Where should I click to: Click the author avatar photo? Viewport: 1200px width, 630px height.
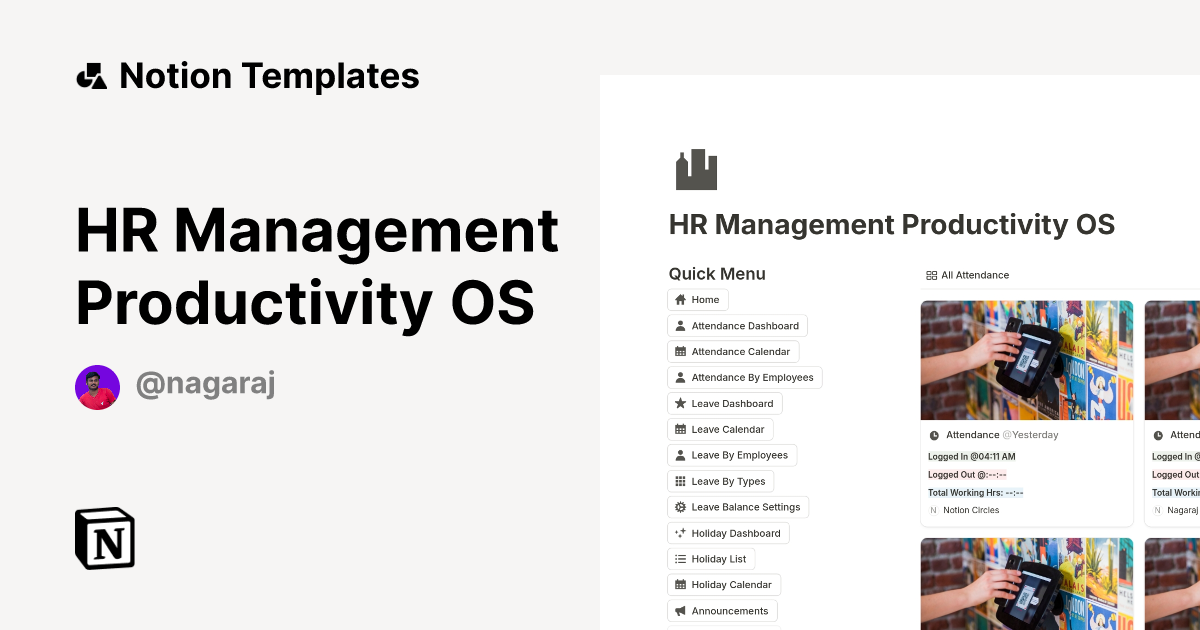coord(97,385)
